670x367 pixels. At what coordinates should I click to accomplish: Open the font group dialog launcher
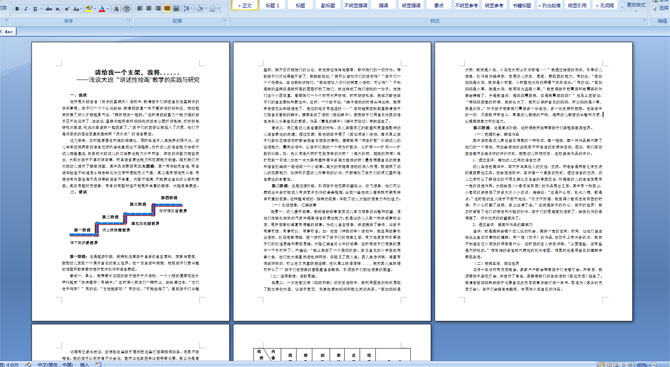pos(129,20)
